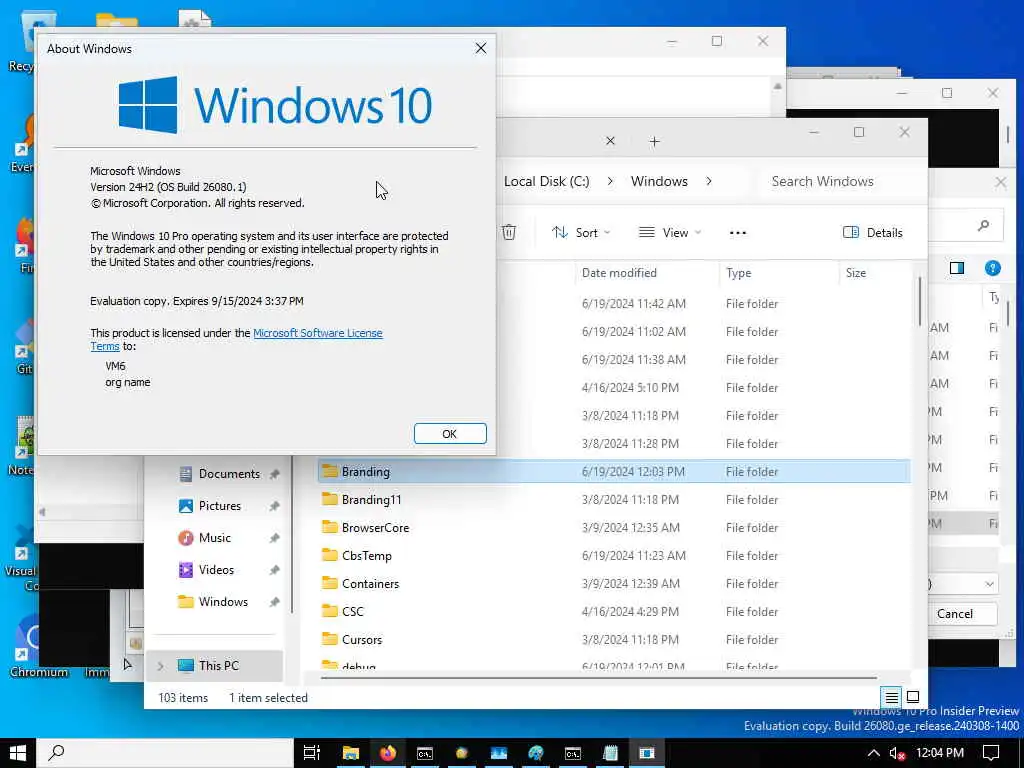Select the Branding folder
Image resolution: width=1024 pixels, height=768 pixels.
[x=614, y=472]
